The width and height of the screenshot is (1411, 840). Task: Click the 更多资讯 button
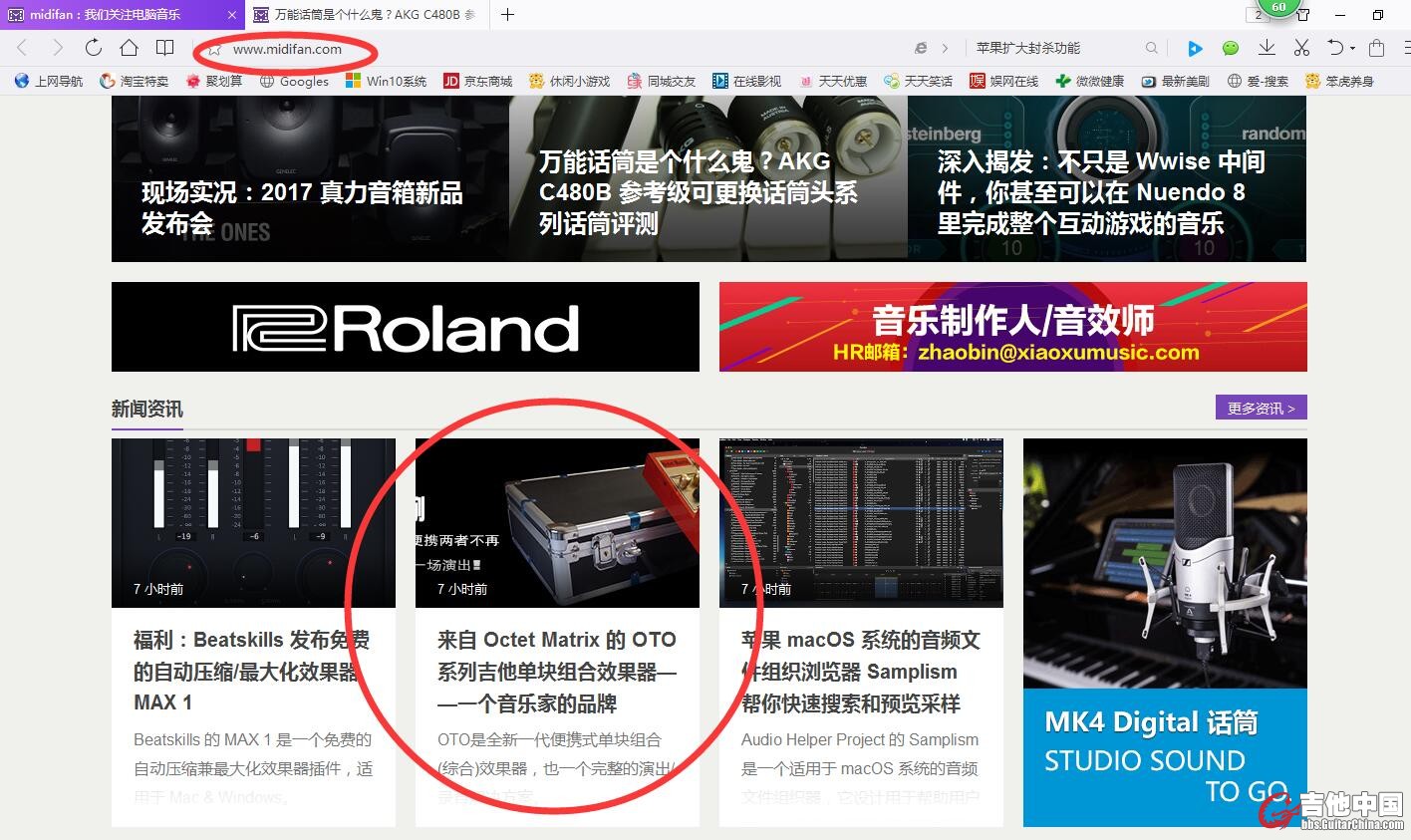(x=1261, y=408)
